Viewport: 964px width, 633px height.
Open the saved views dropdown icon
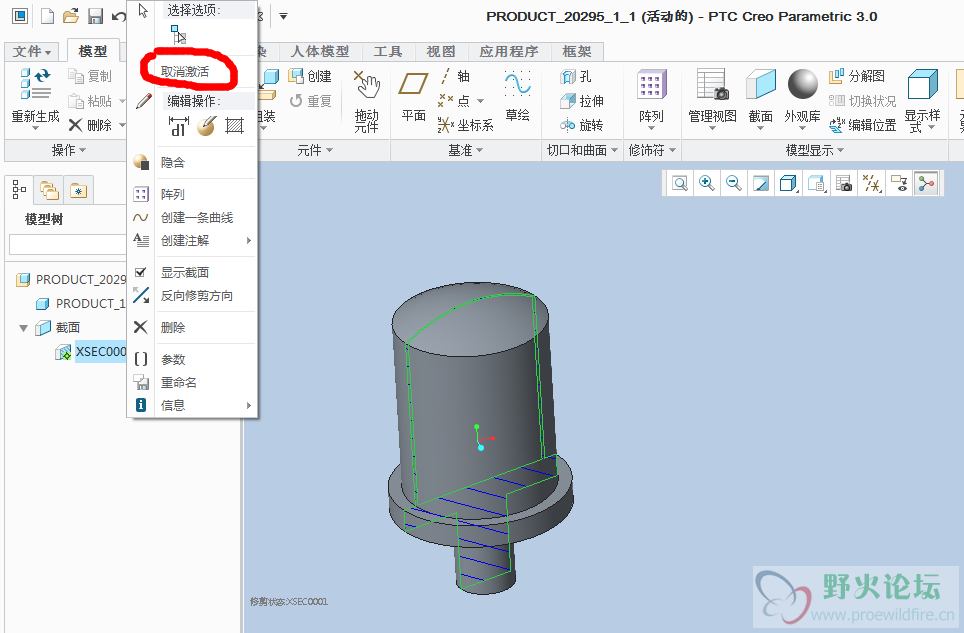[816, 183]
